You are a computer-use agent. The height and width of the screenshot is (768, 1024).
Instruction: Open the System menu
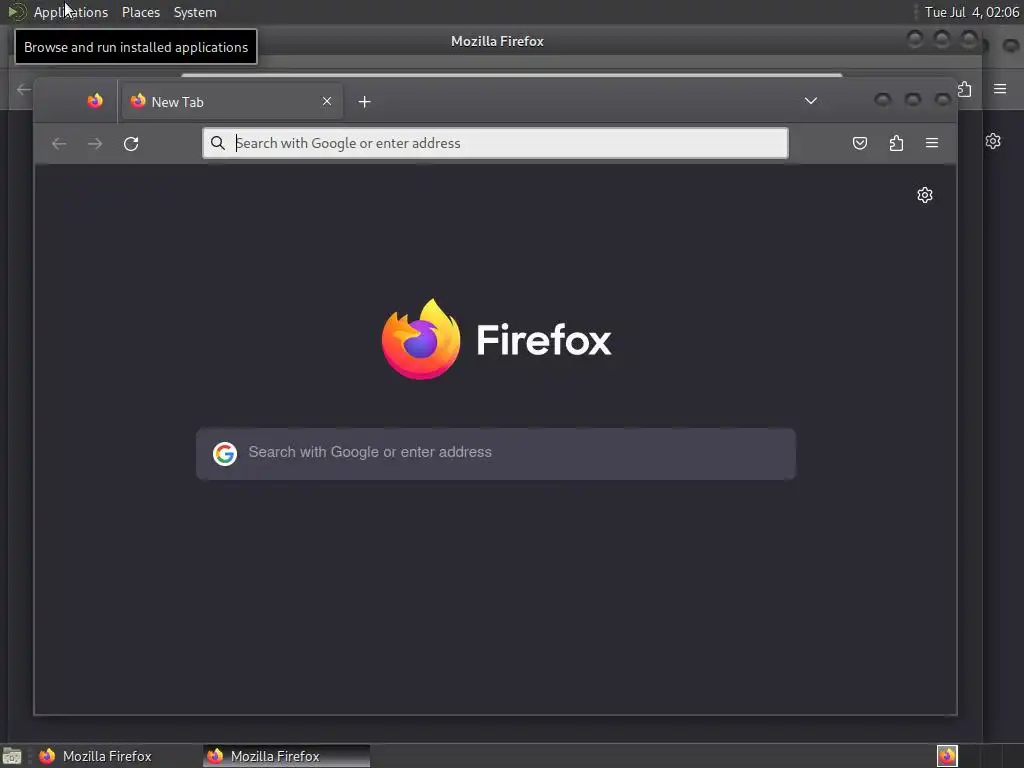[195, 12]
